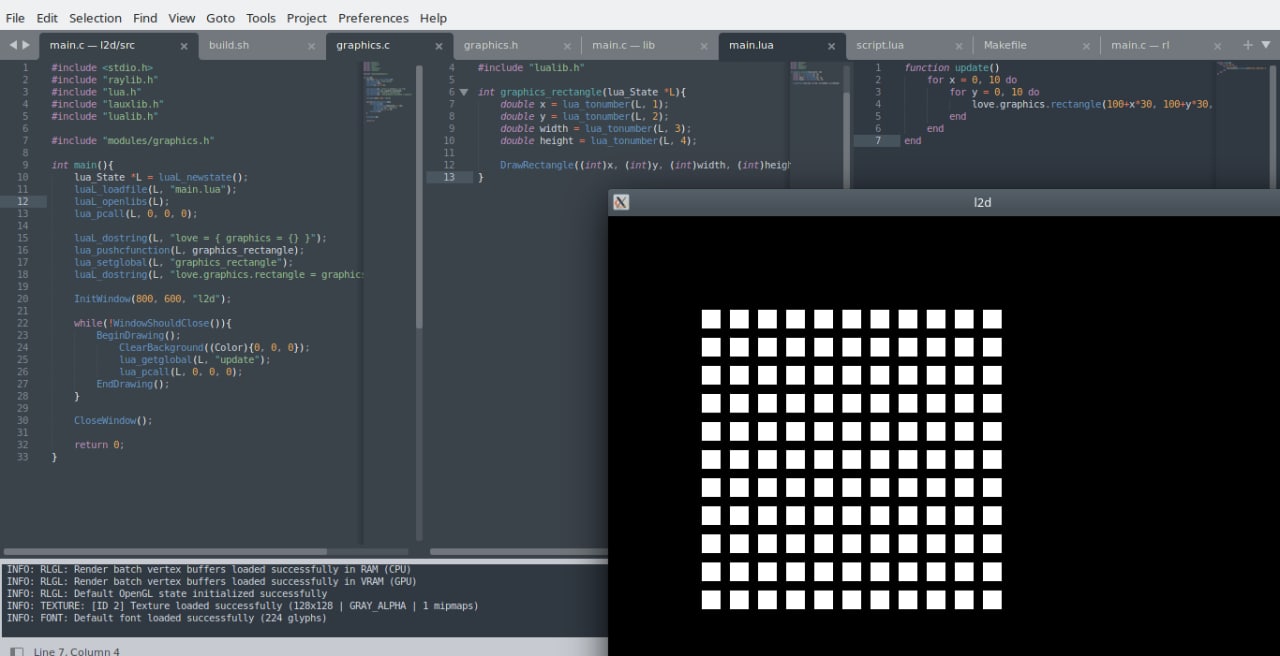Screen dimensions: 1280x656
Task: Close the build.sh tab
Action: click(311, 46)
